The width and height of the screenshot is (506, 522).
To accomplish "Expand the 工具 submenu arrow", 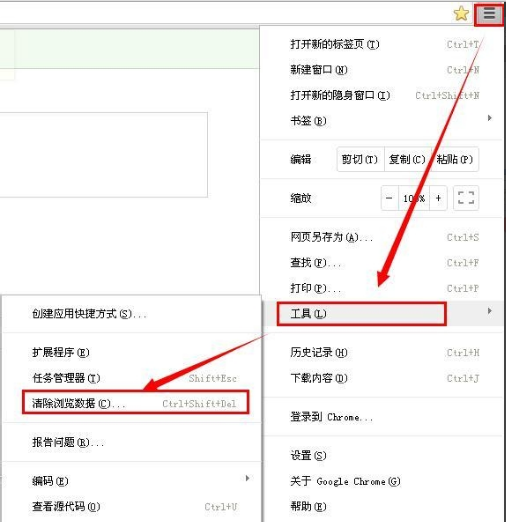I will [x=489, y=311].
